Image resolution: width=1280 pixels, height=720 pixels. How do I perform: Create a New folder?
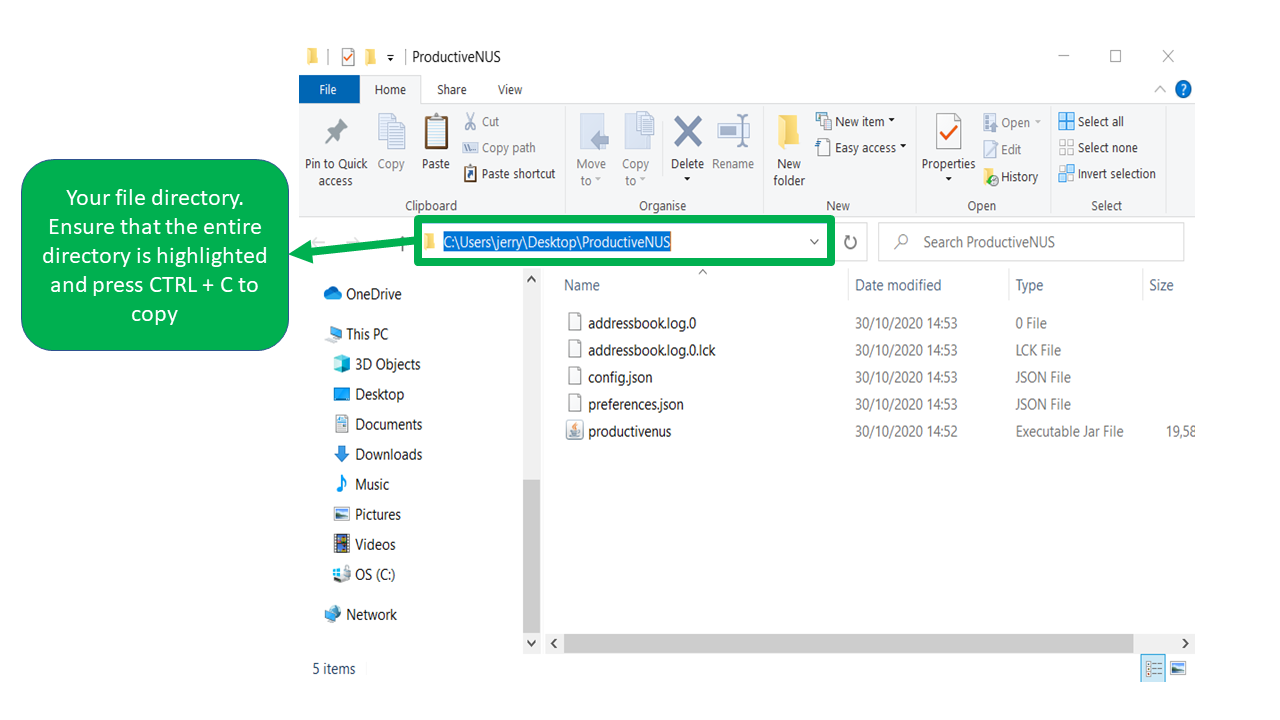[x=789, y=150]
